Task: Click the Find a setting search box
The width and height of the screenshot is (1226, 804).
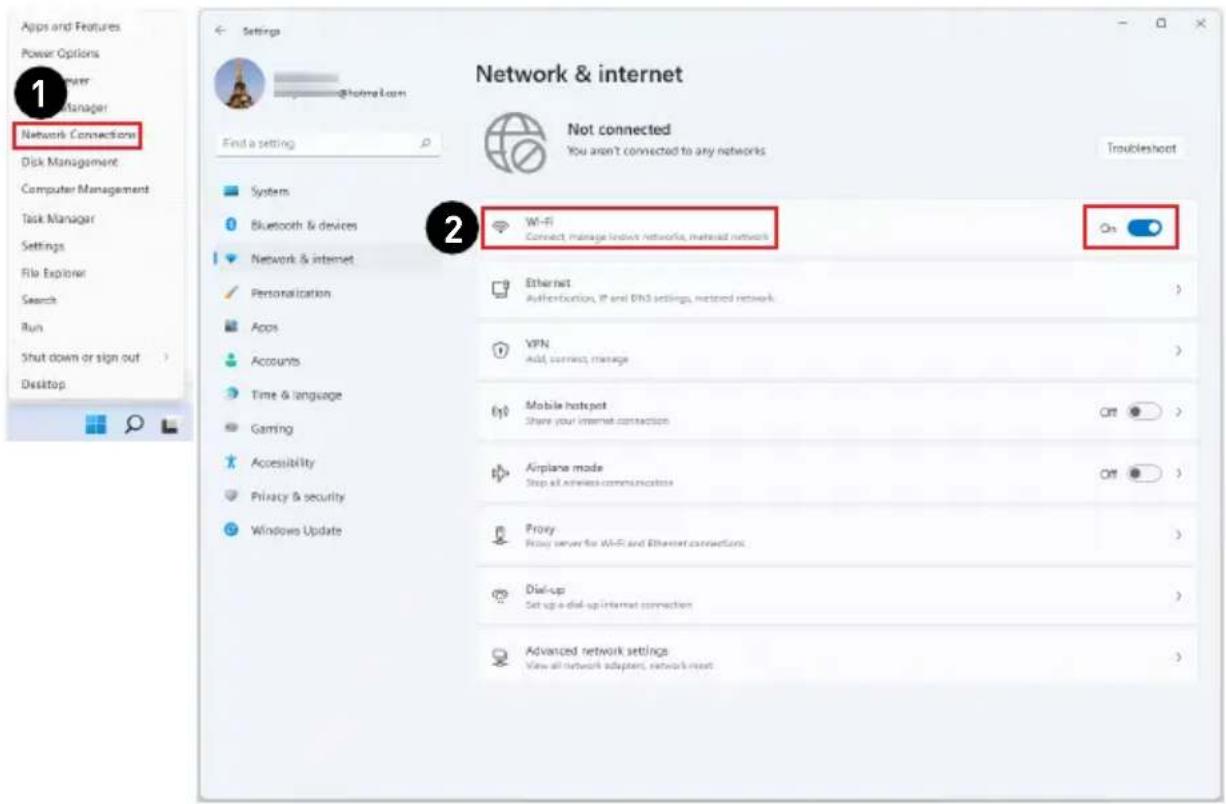Action: click(x=328, y=144)
